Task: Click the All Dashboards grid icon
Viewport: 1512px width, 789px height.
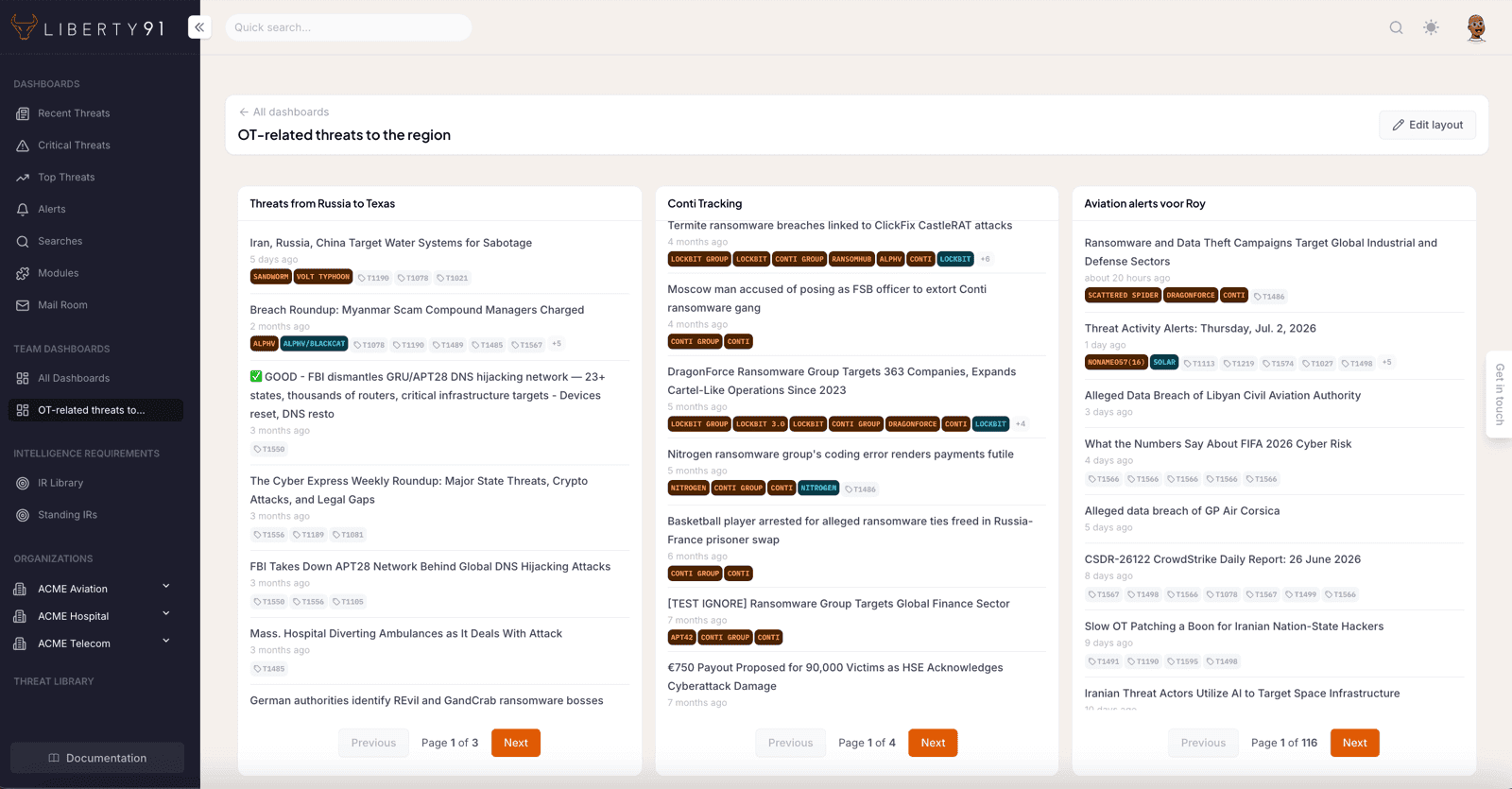Action: [x=23, y=378]
